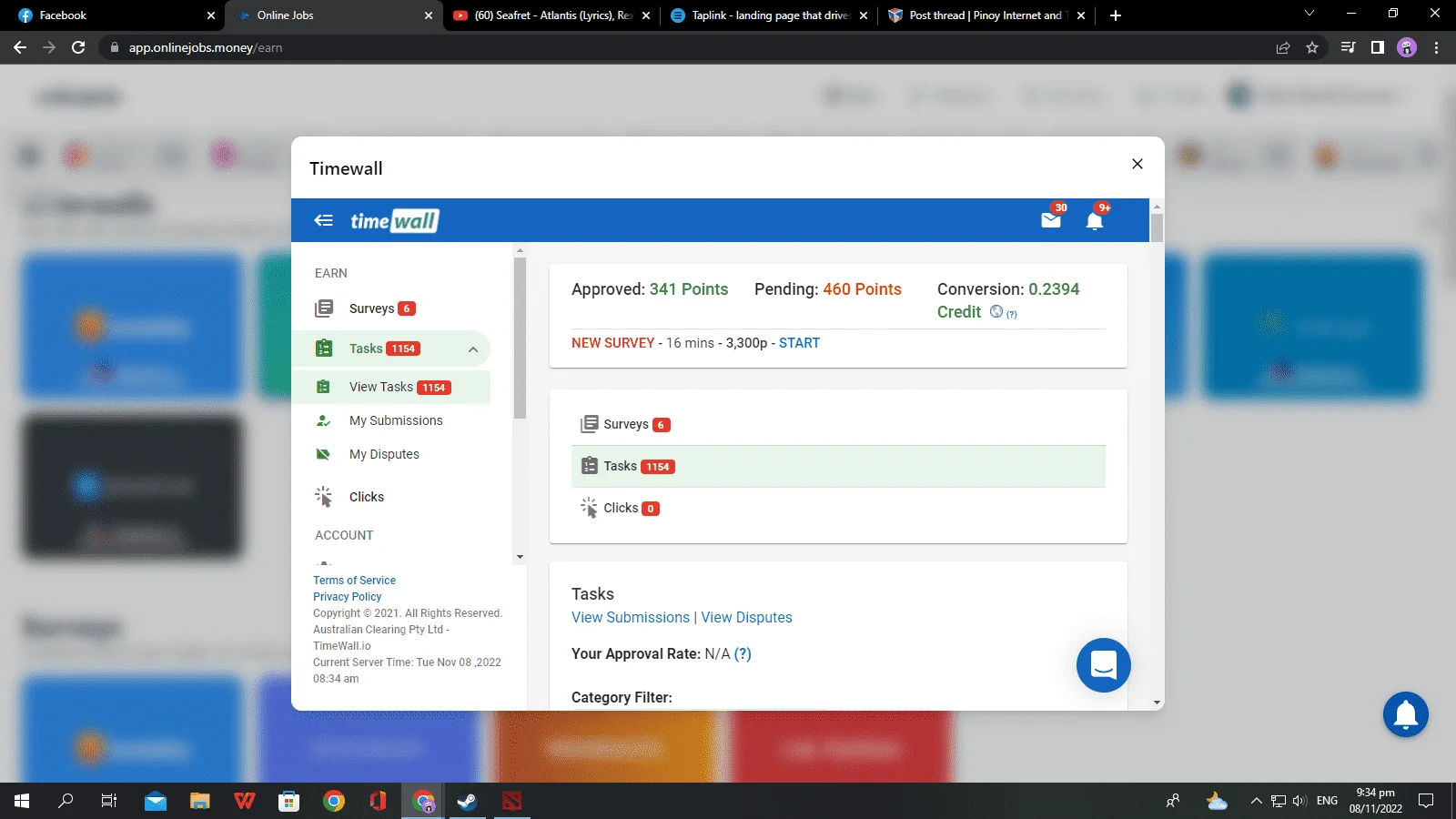
Task: Open Dota 2 from the taskbar
Action: (x=511, y=801)
